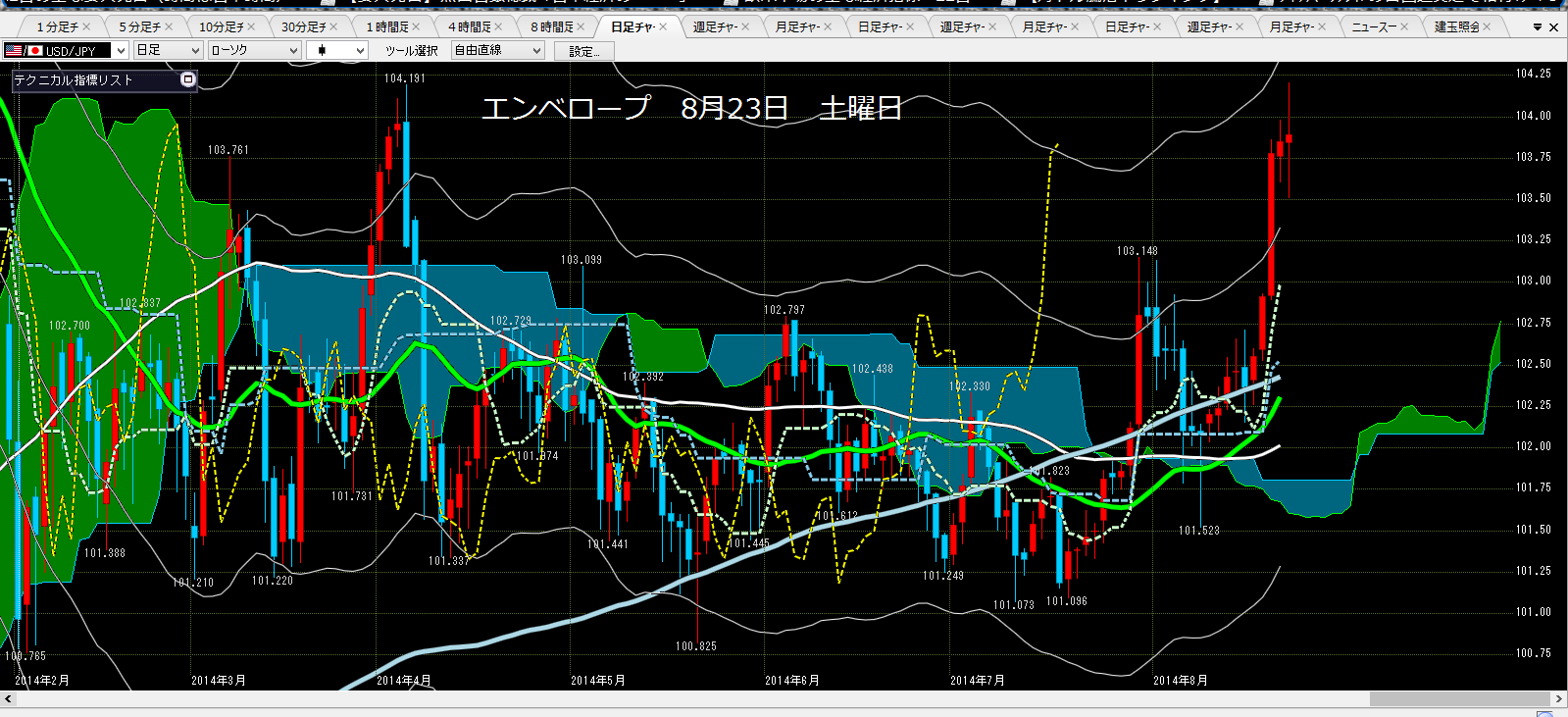Click the 101.249 price label
1568x717 pixels.
pyautogui.click(x=942, y=576)
